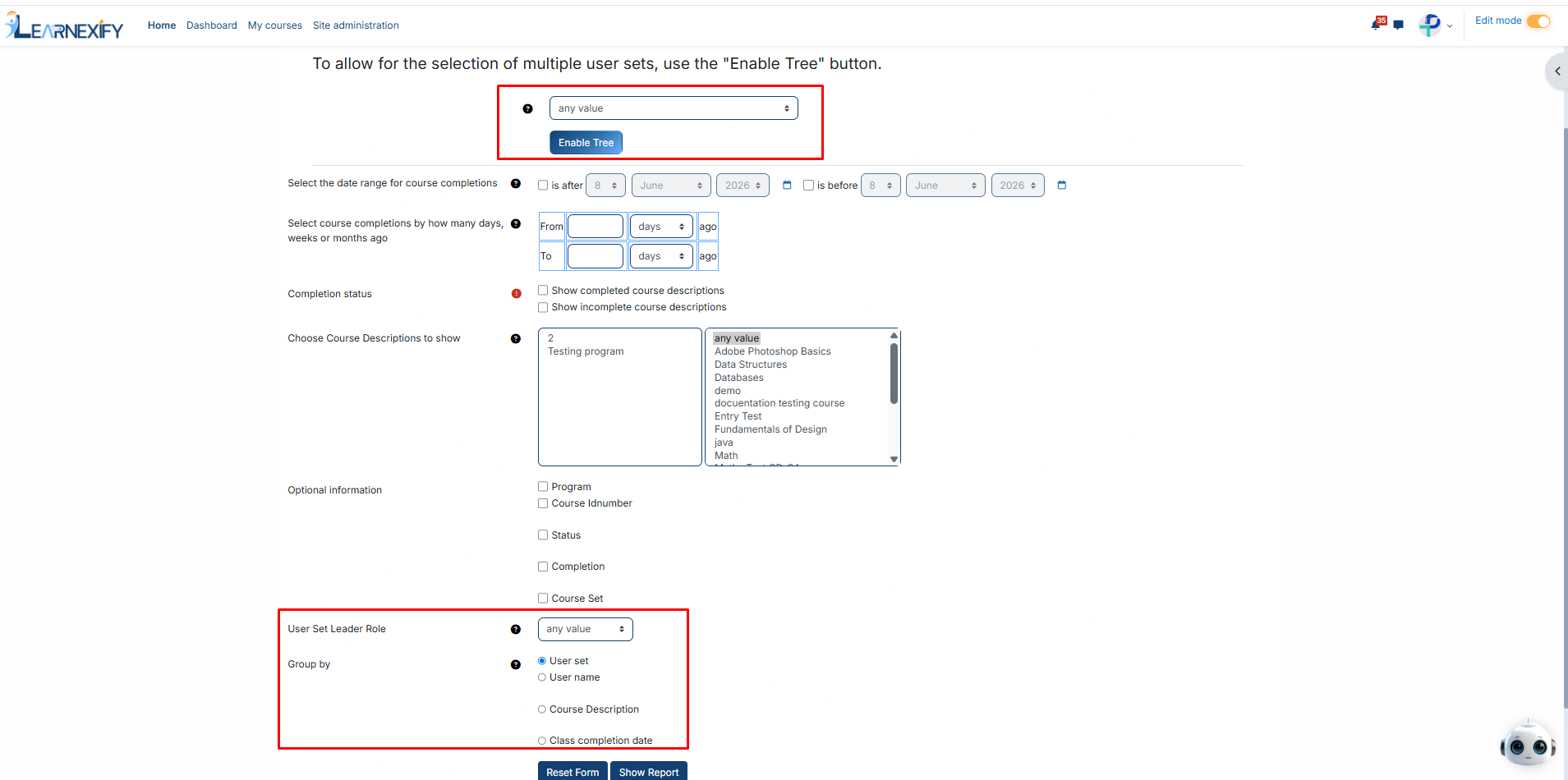Click the Show Report button

649,772
